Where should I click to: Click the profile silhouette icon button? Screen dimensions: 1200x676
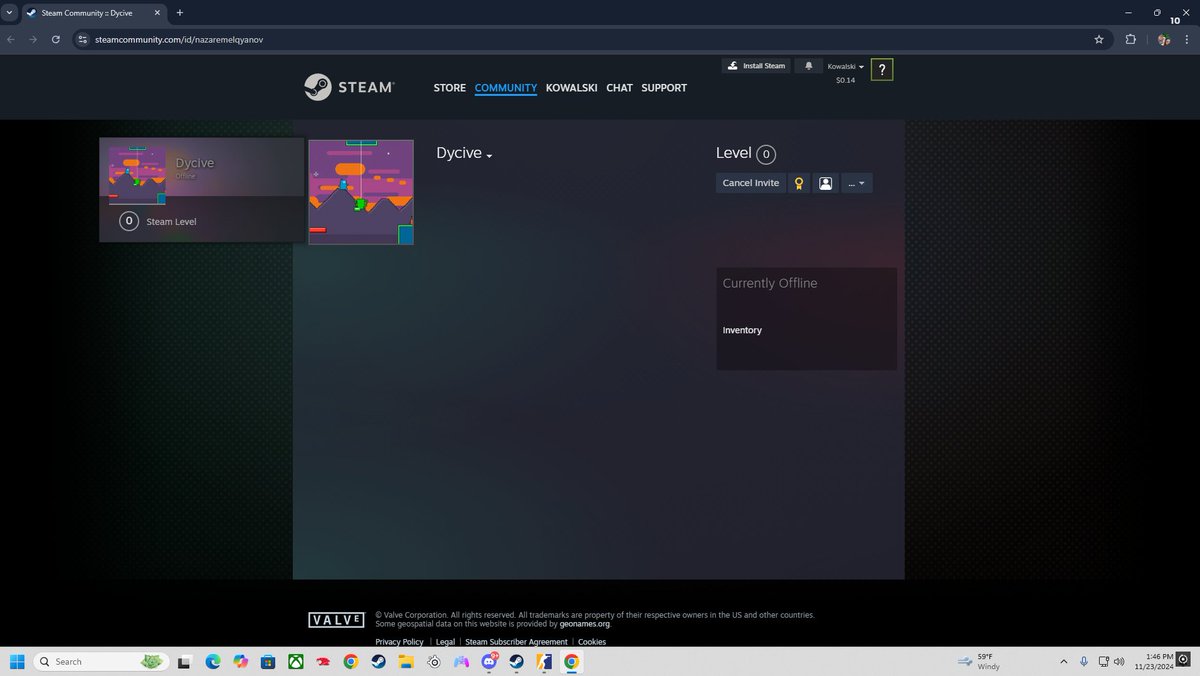tap(825, 183)
